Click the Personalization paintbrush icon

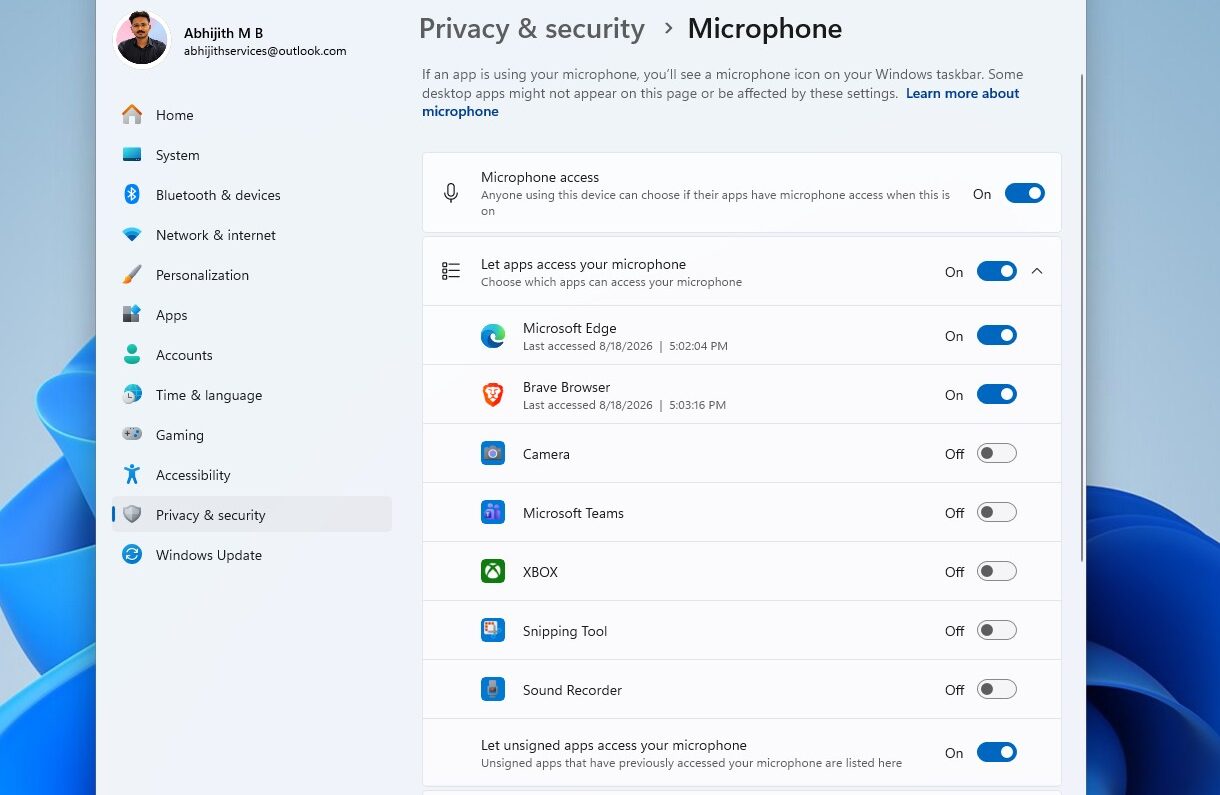pyautogui.click(x=132, y=275)
